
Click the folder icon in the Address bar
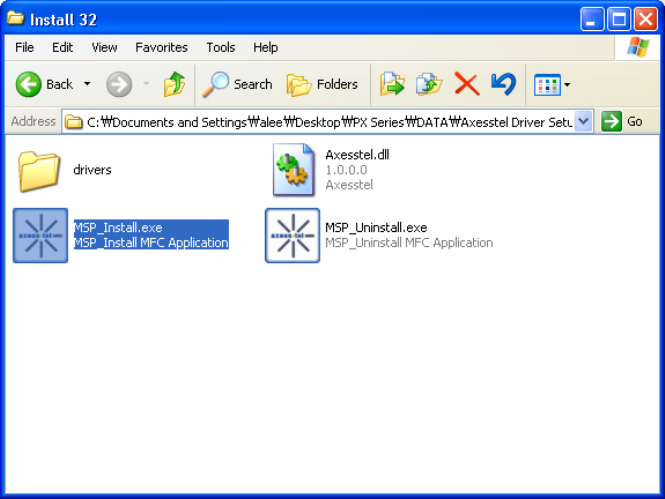[x=73, y=122]
